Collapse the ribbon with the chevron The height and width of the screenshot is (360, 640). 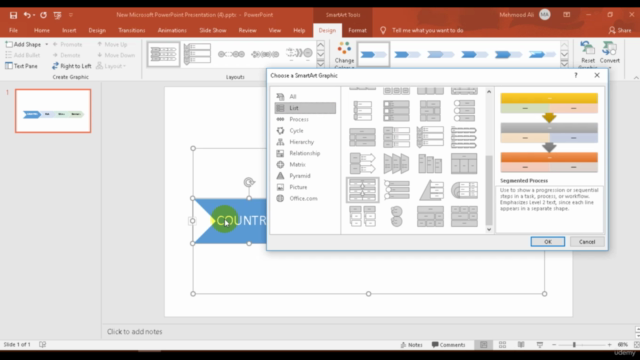[636, 77]
